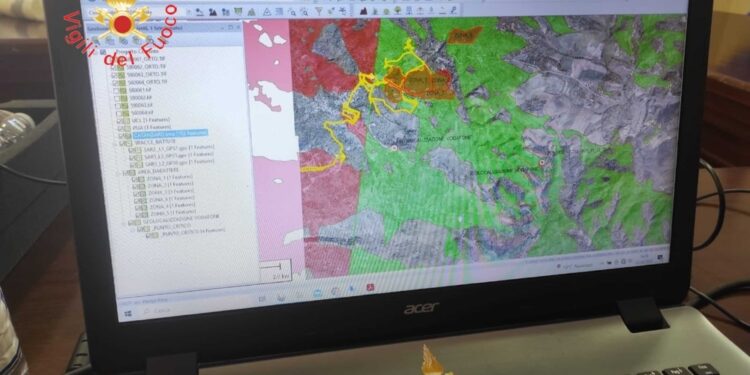Collapse the TRACCE_BATTUTE layer group
Image resolution: width=750 pixels, height=375 pixels.
[115, 143]
